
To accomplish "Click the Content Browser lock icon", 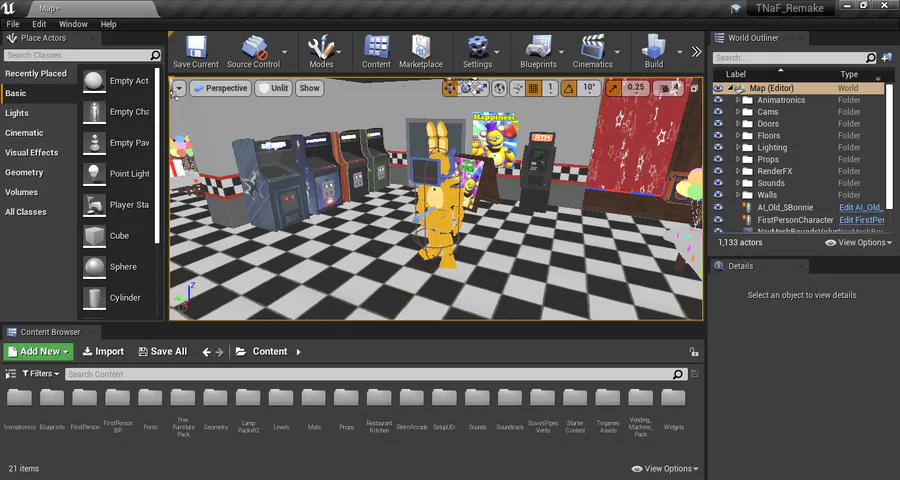I will click(693, 352).
